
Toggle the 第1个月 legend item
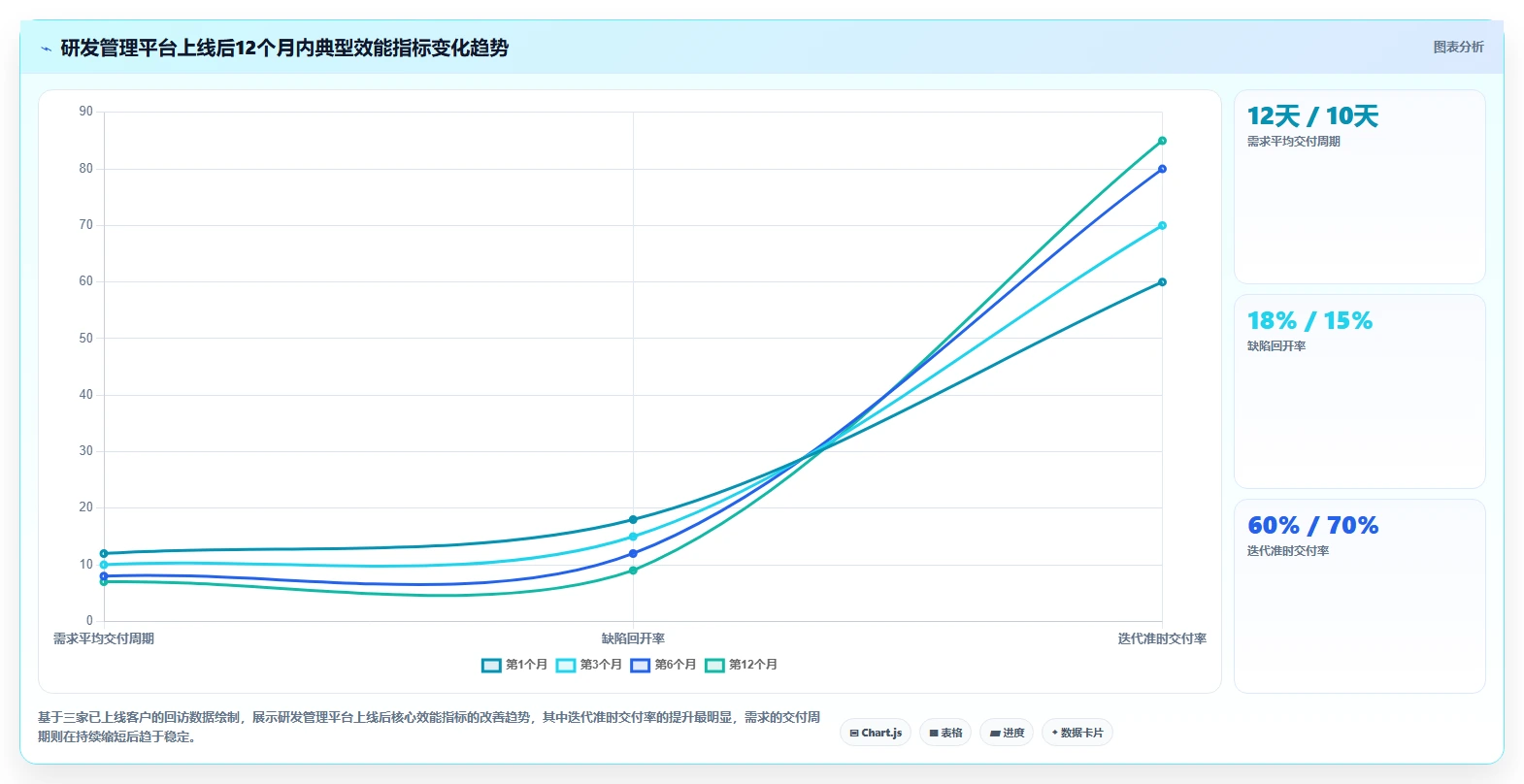point(514,665)
